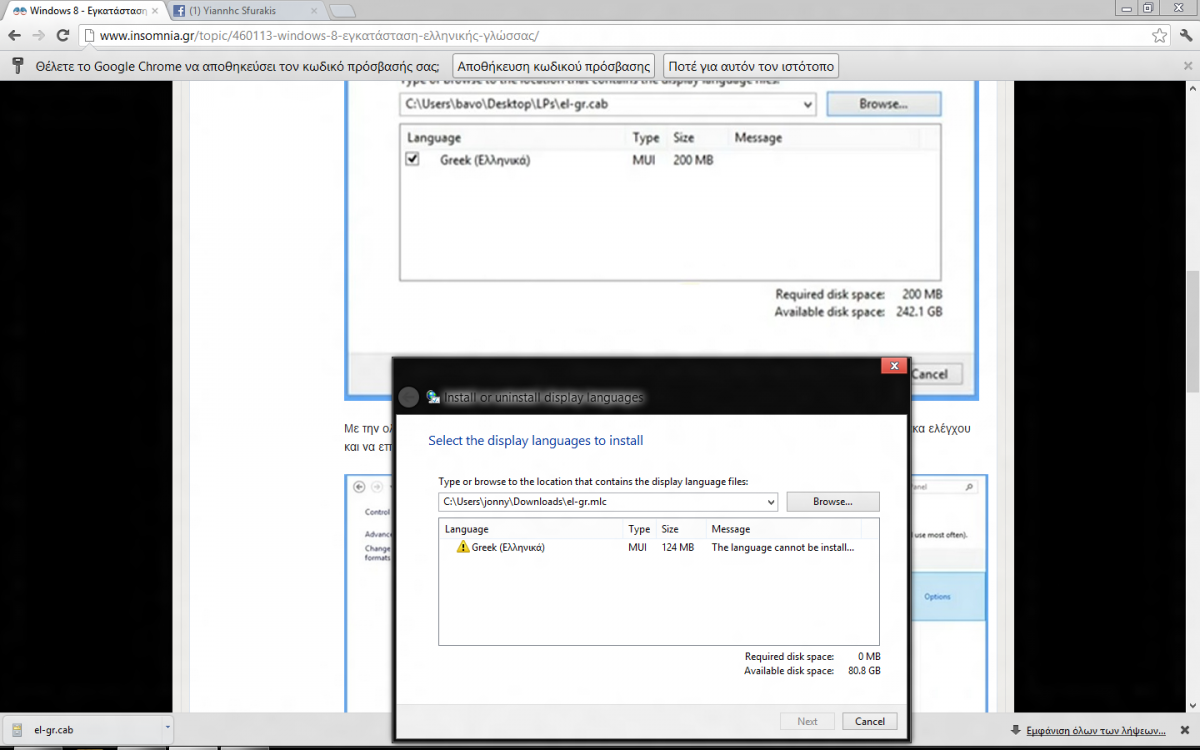Viewport: 1200px width, 750px height.
Task: Click the el-gr.cab download item in the bar
Action: [x=88, y=729]
